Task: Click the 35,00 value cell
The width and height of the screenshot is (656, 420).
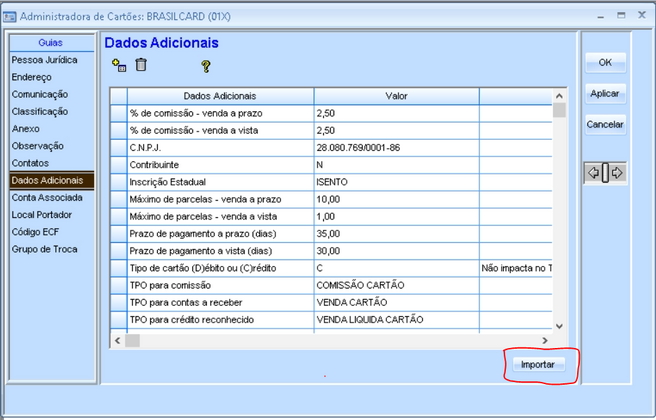Action: pos(396,233)
